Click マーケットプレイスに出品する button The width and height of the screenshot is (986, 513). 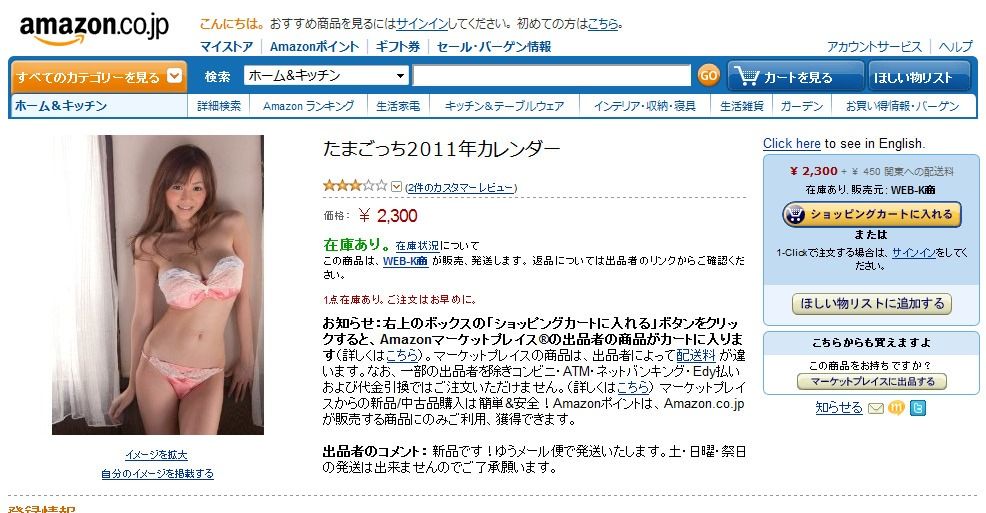[x=872, y=382]
